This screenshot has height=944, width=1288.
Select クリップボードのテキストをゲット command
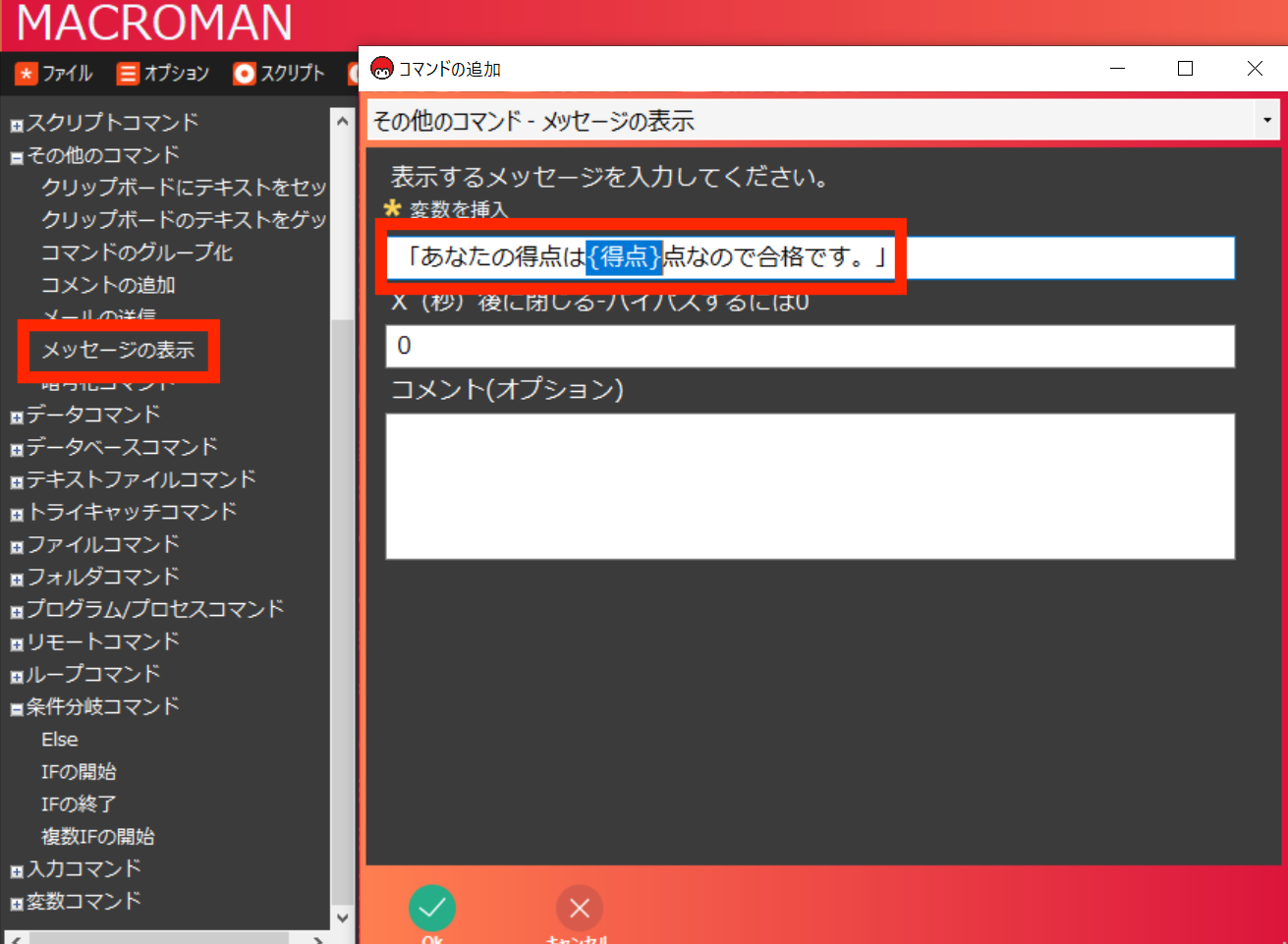coord(184,219)
